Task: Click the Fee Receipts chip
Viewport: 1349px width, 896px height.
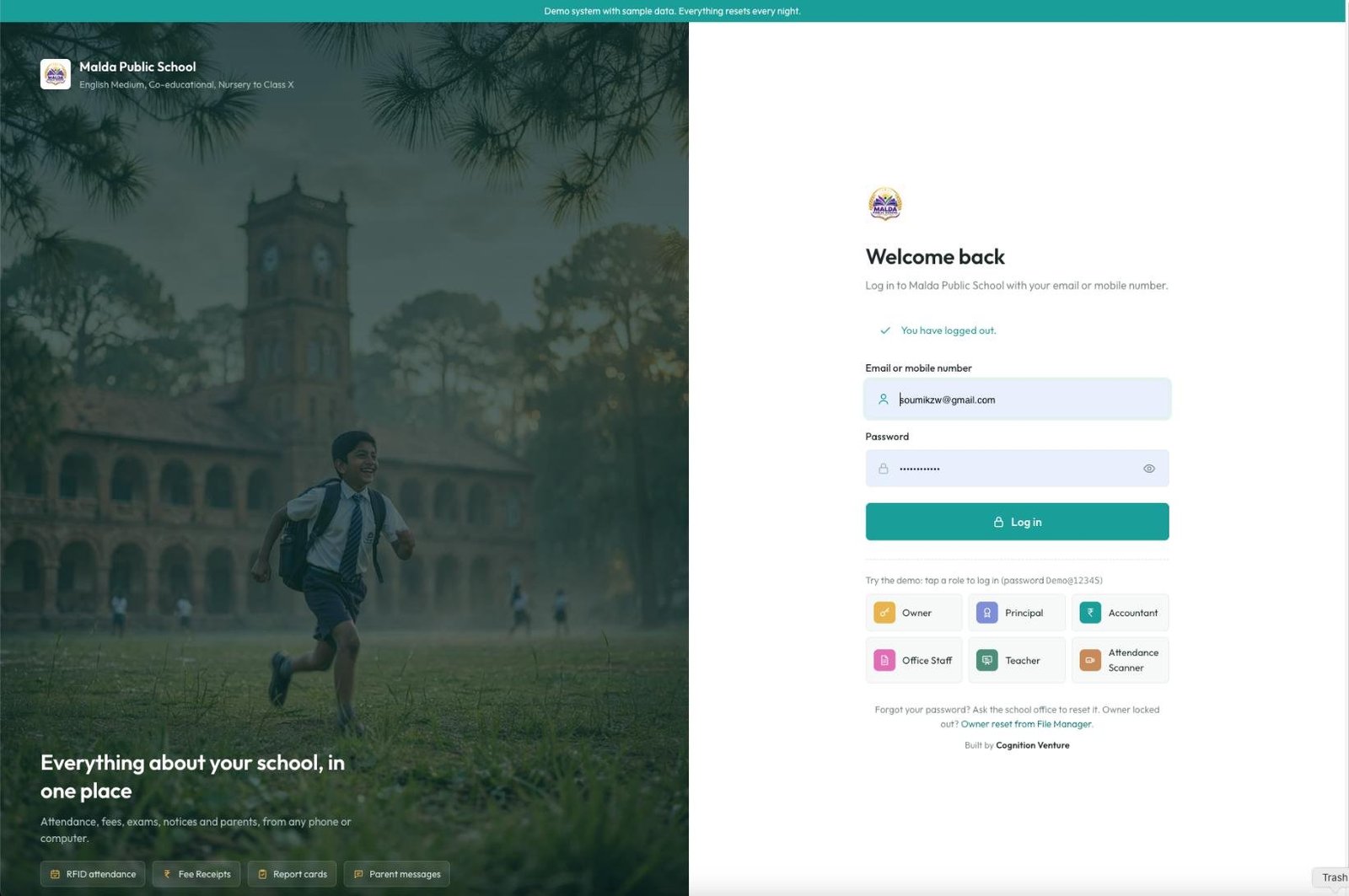Action: [196, 874]
